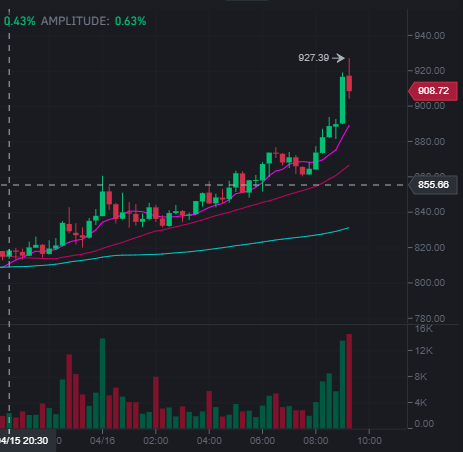Click the 855.66 crosshair price tag
The width and height of the screenshot is (463, 452).
click(x=433, y=185)
